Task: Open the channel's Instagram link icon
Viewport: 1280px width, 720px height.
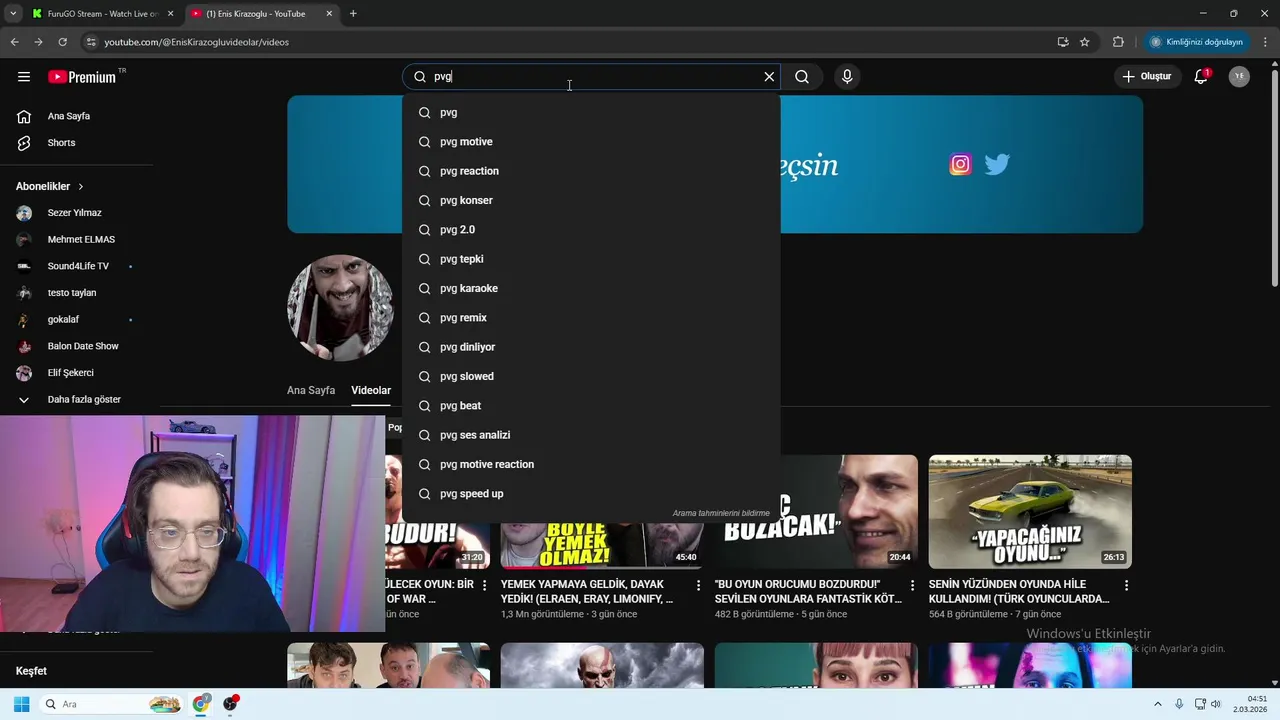Action: coord(960,165)
